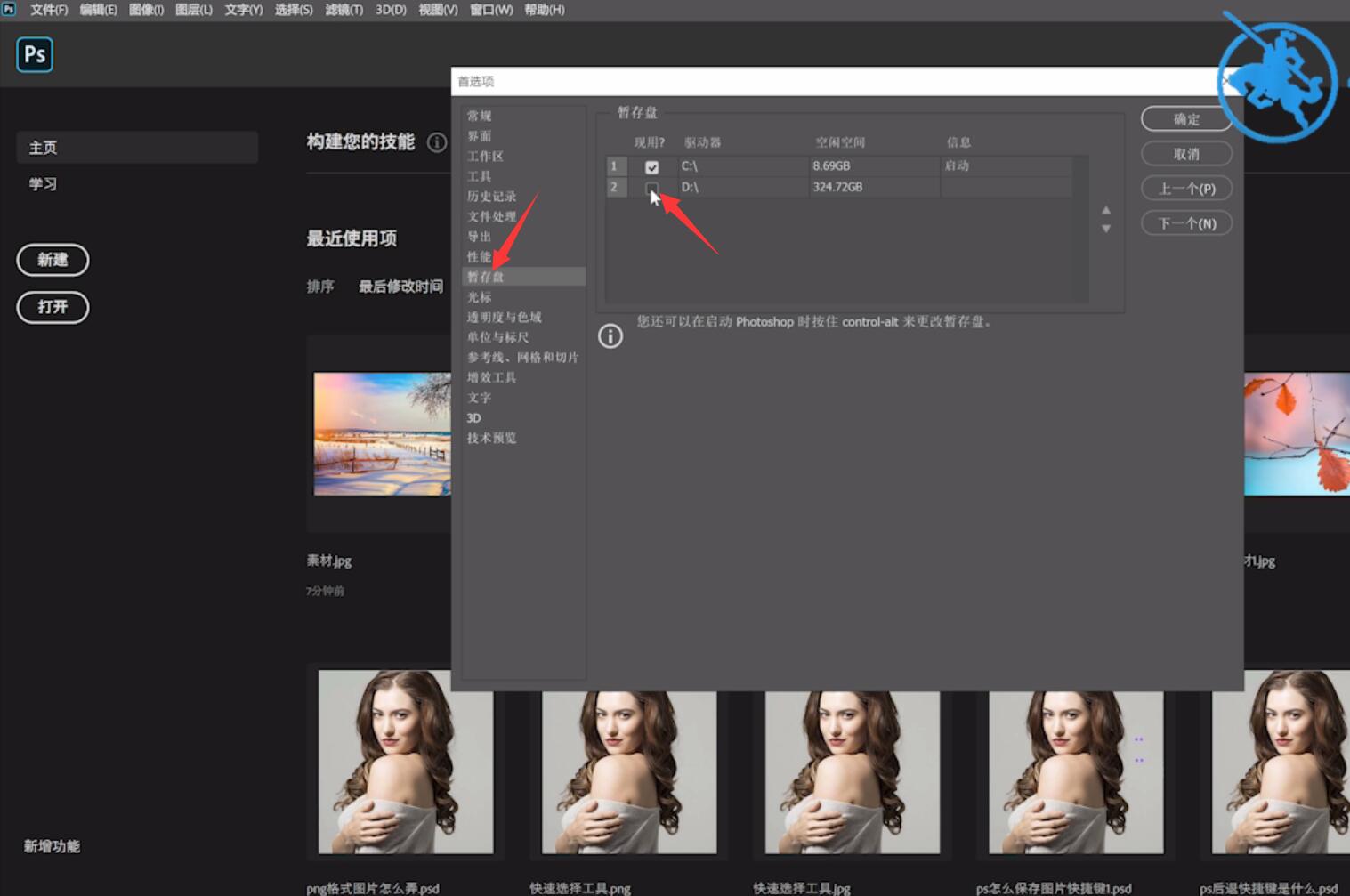Open the 素材.jpg snow scene thumbnail

click(382, 434)
